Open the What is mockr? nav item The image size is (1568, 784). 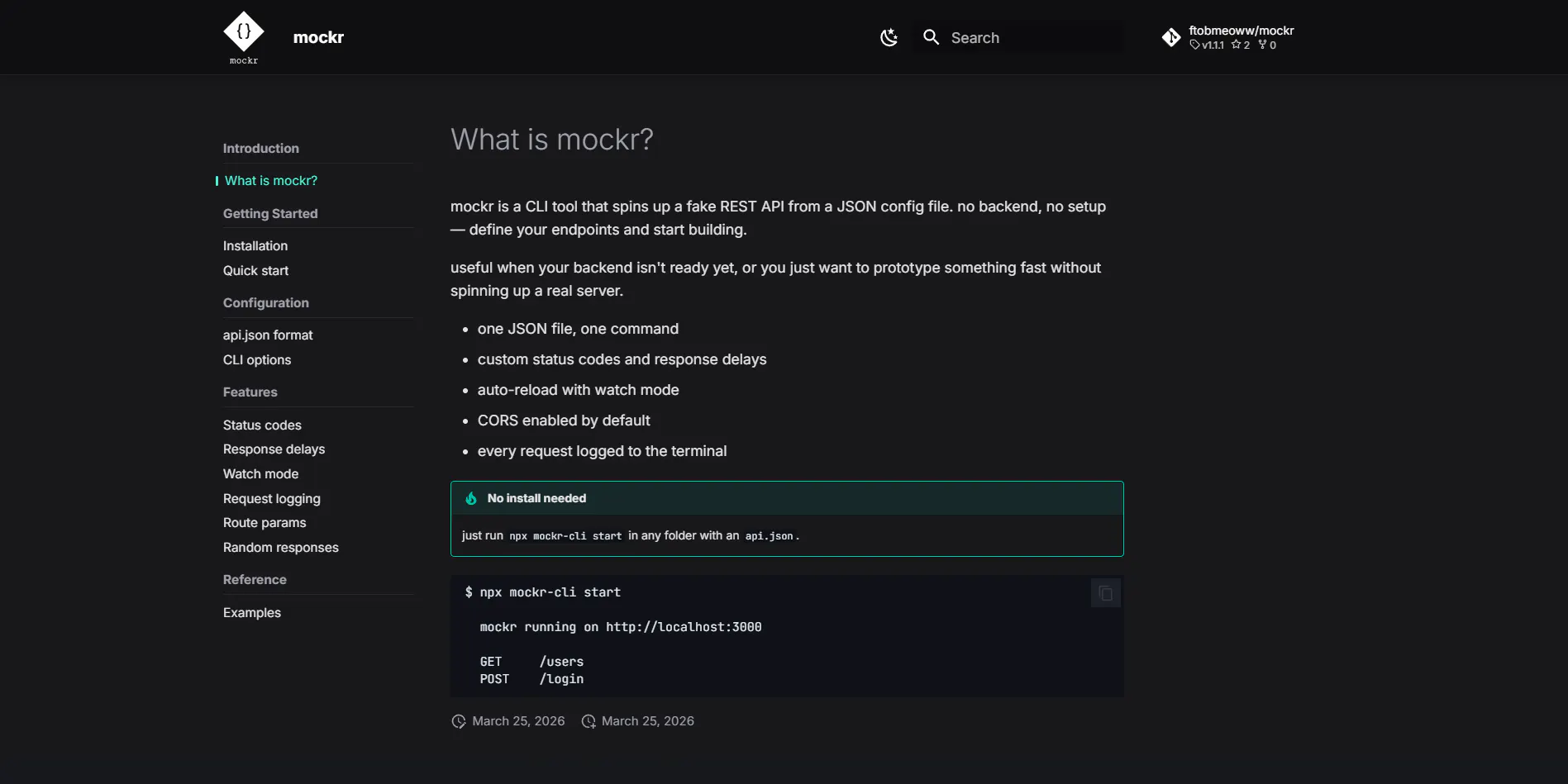[271, 180]
